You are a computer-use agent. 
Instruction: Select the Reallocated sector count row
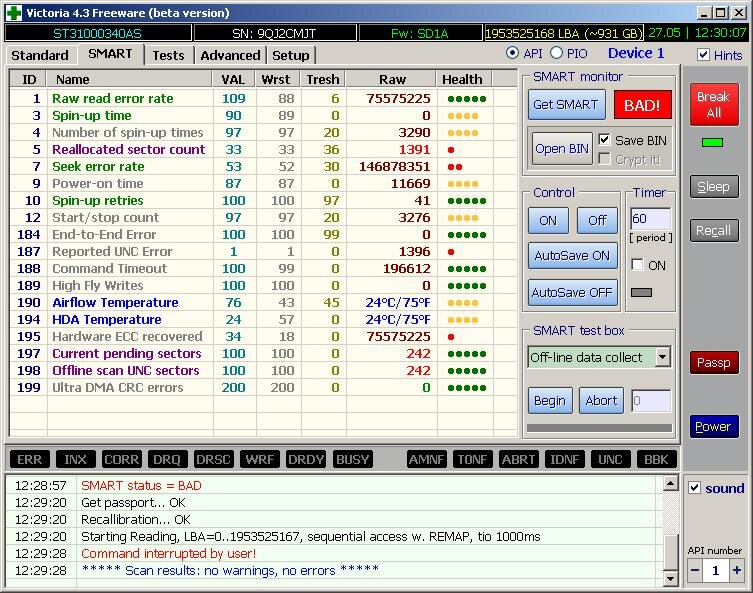coord(263,150)
